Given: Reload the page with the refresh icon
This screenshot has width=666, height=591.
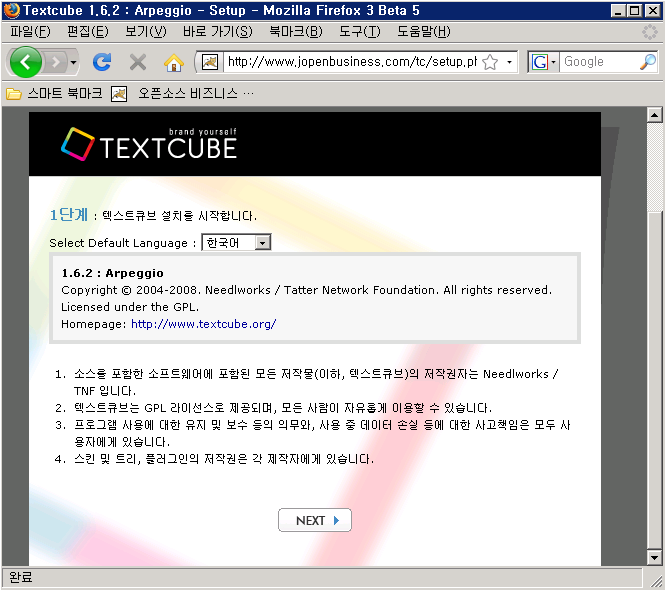Looking at the screenshot, I should point(102,62).
